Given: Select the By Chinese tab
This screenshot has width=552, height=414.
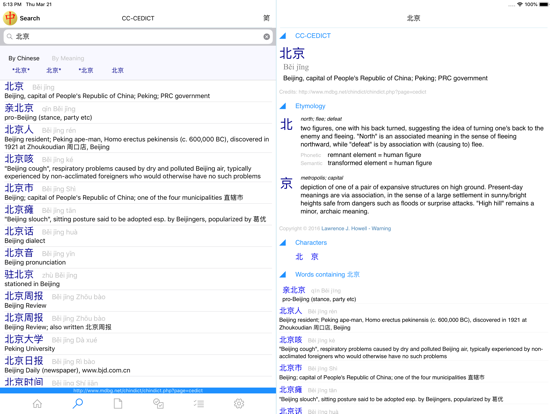Looking at the screenshot, I should 24,58.
